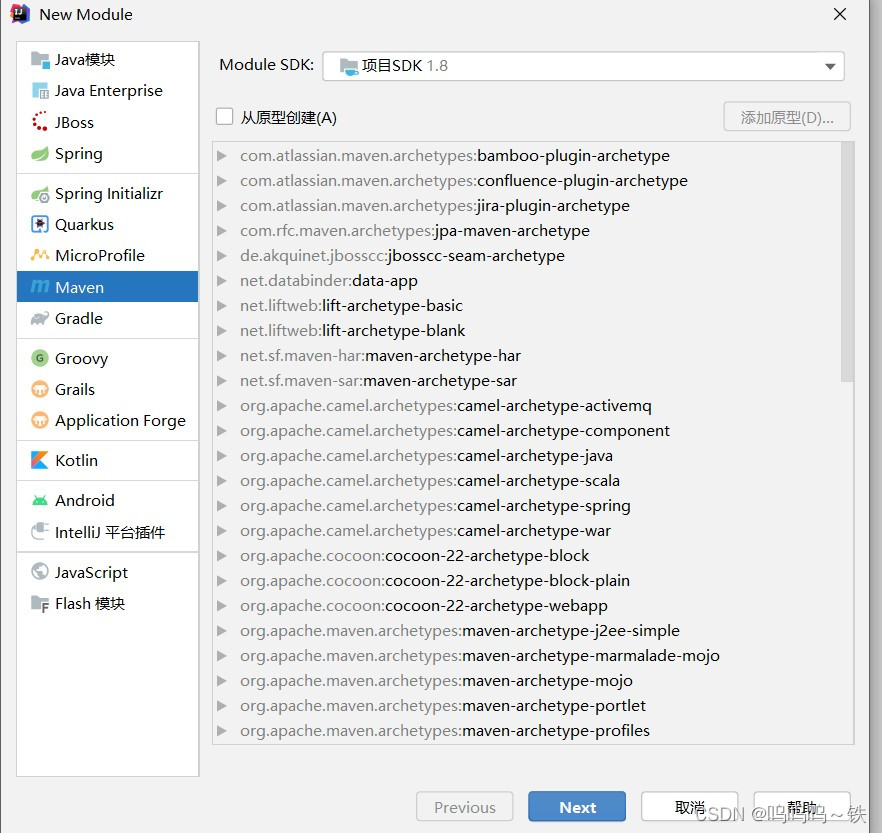This screenshot has height=833, width=882.
Task: Close the New Module dialog
Action: [839, 14]
